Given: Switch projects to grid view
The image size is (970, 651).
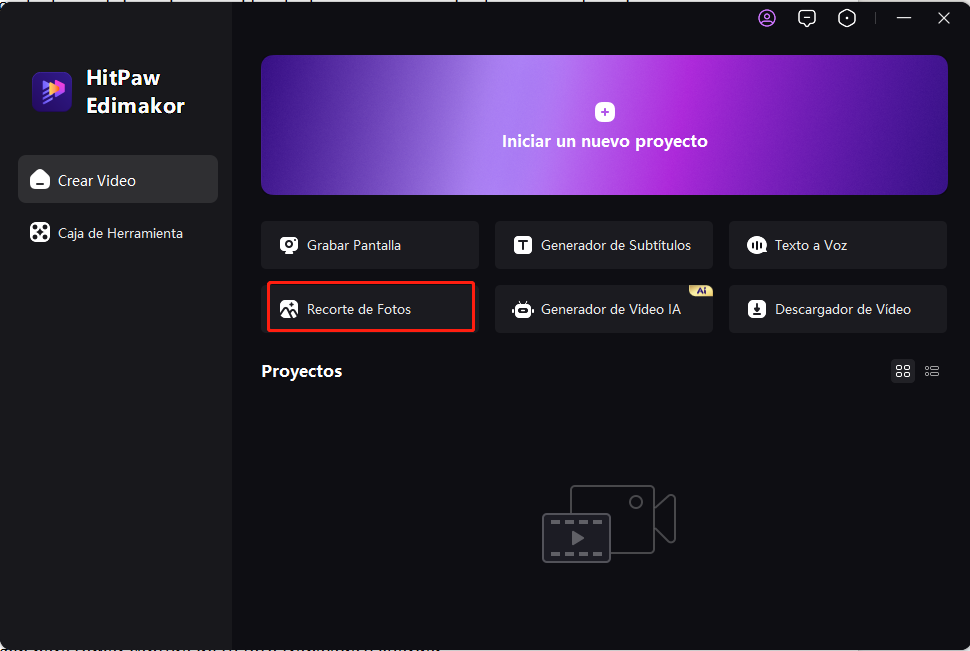Looking at the screenshot, I should click(903, 371).
